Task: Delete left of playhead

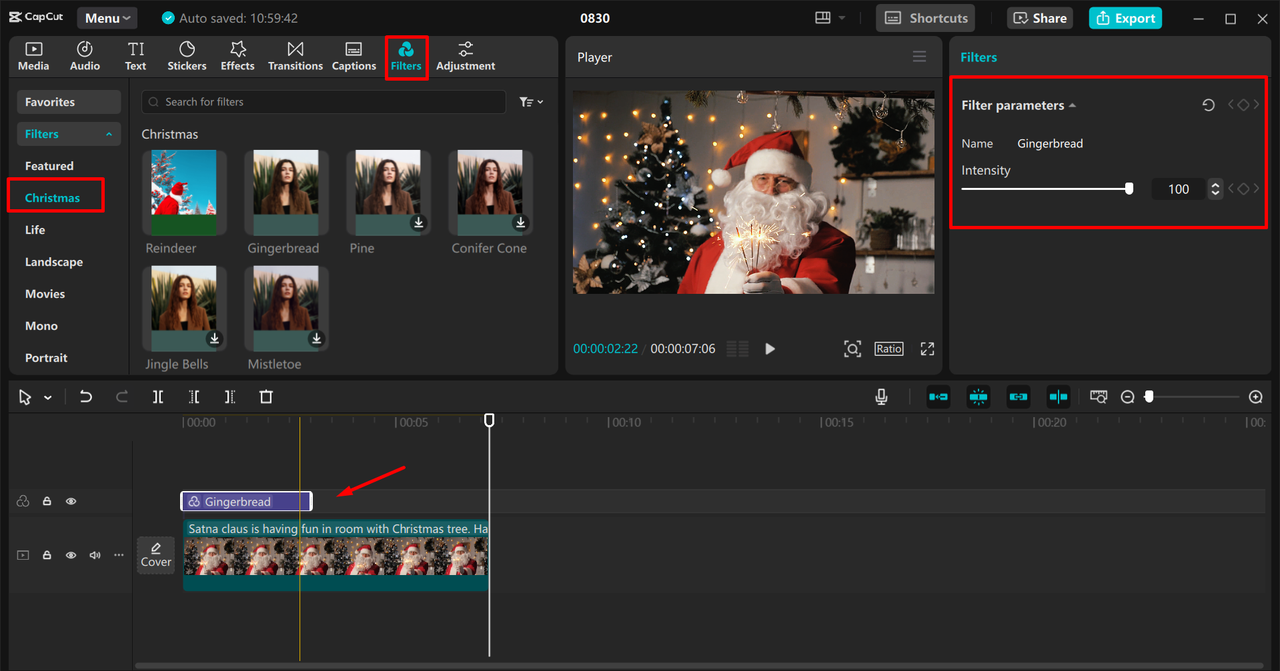Action: tap(194, 397)
